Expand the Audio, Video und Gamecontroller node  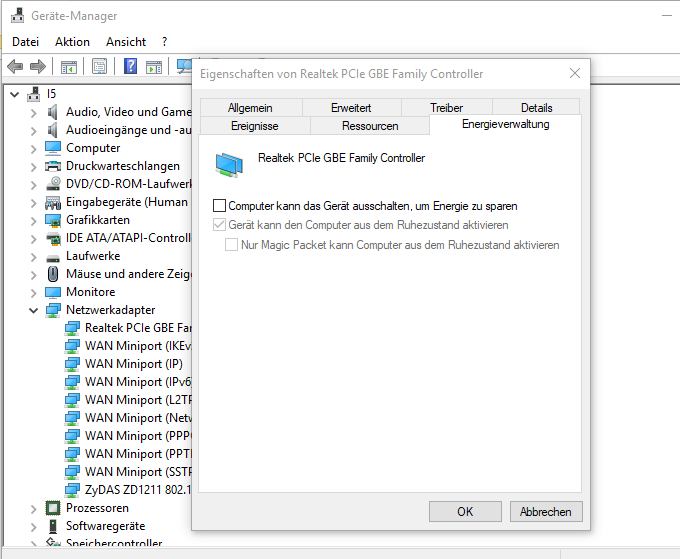[33, 113]
